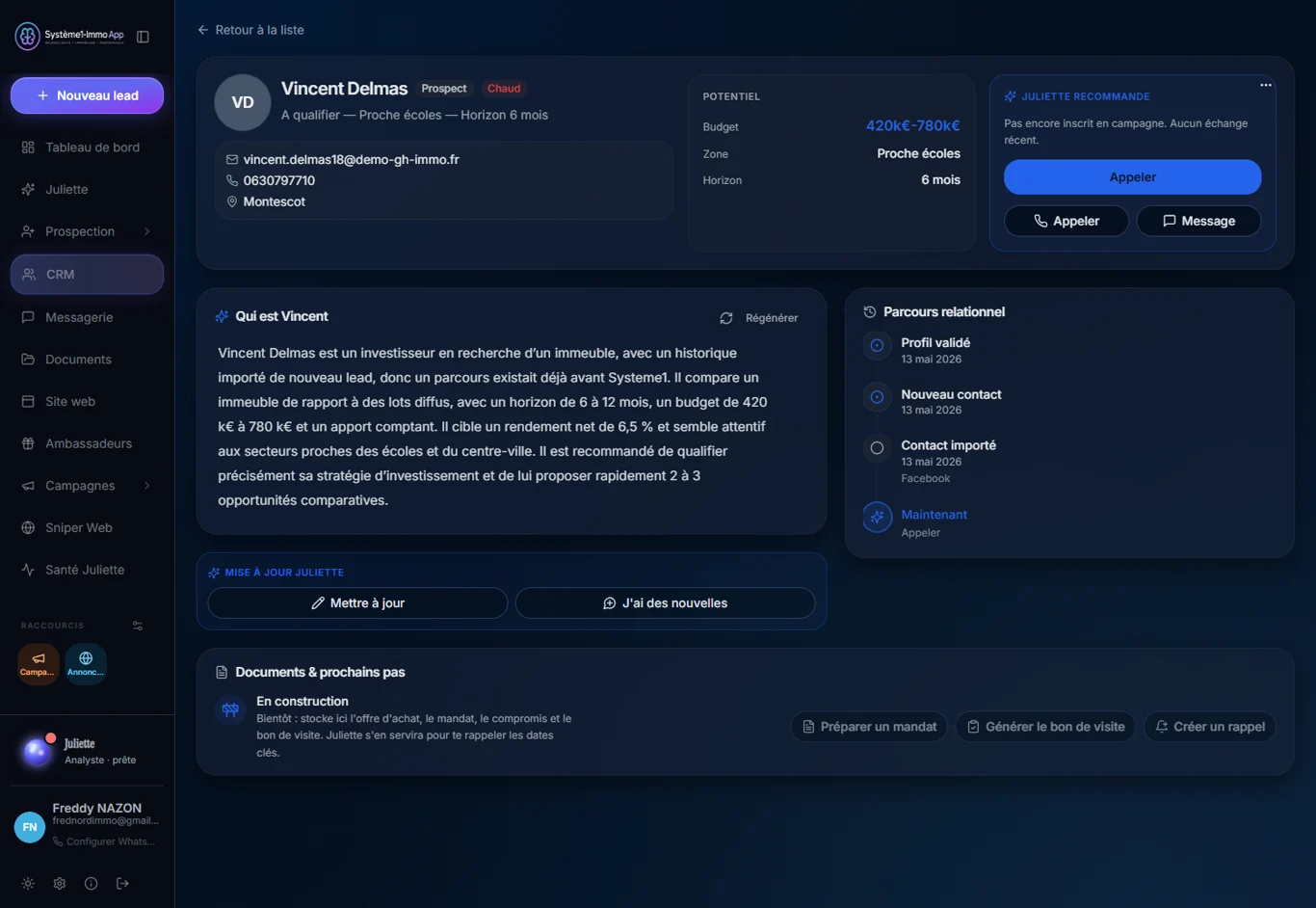Click Mettre à jour button
Viewport: 1316px width, 908px height.
click(x=357, y=603)
